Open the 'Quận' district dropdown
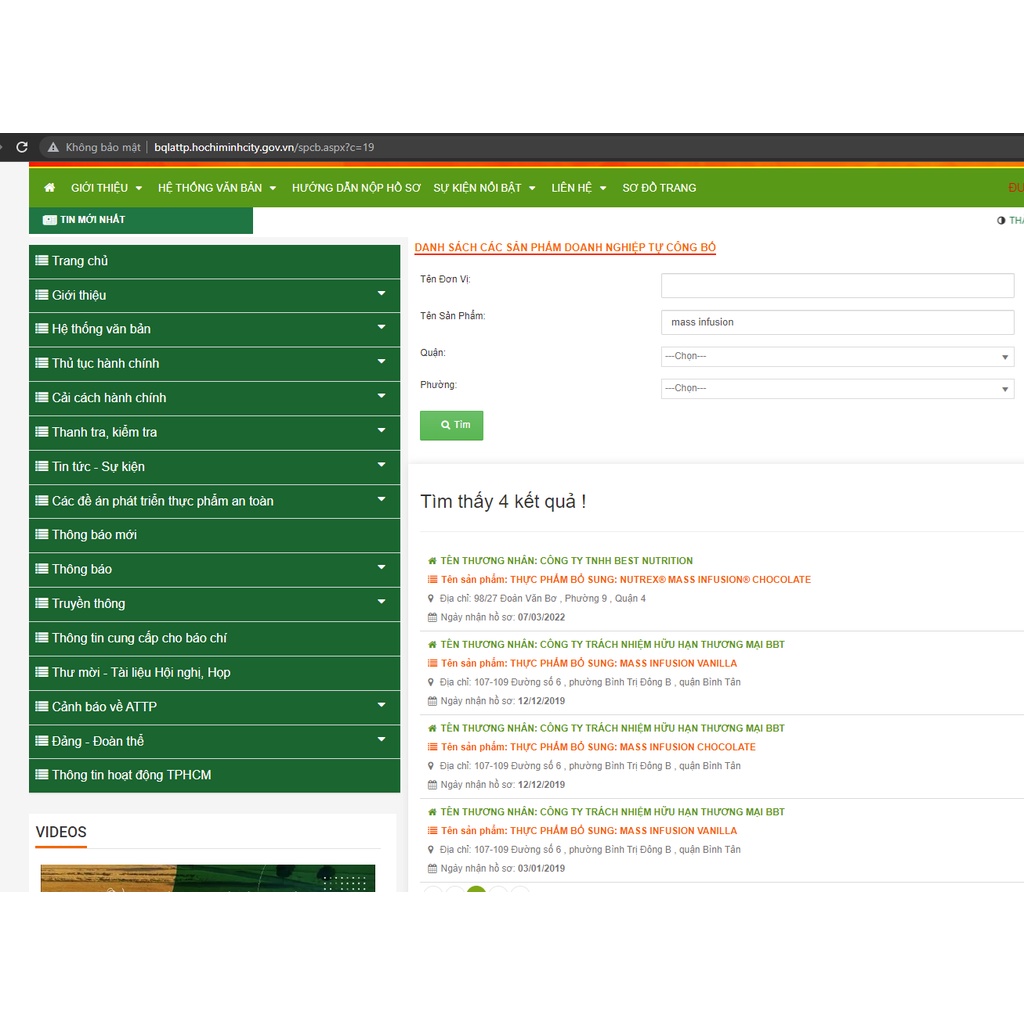 tap(837, 356)
